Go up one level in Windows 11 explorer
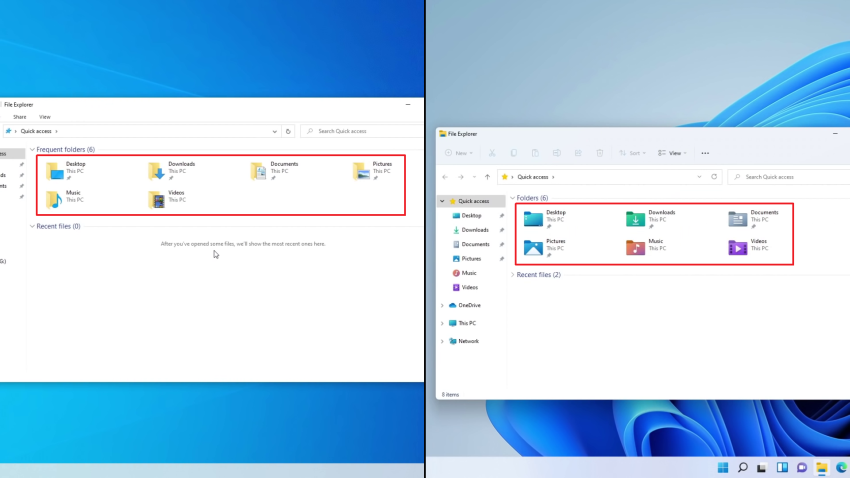The width and height of the screenshot is (850, 478). tap(487, 177)
